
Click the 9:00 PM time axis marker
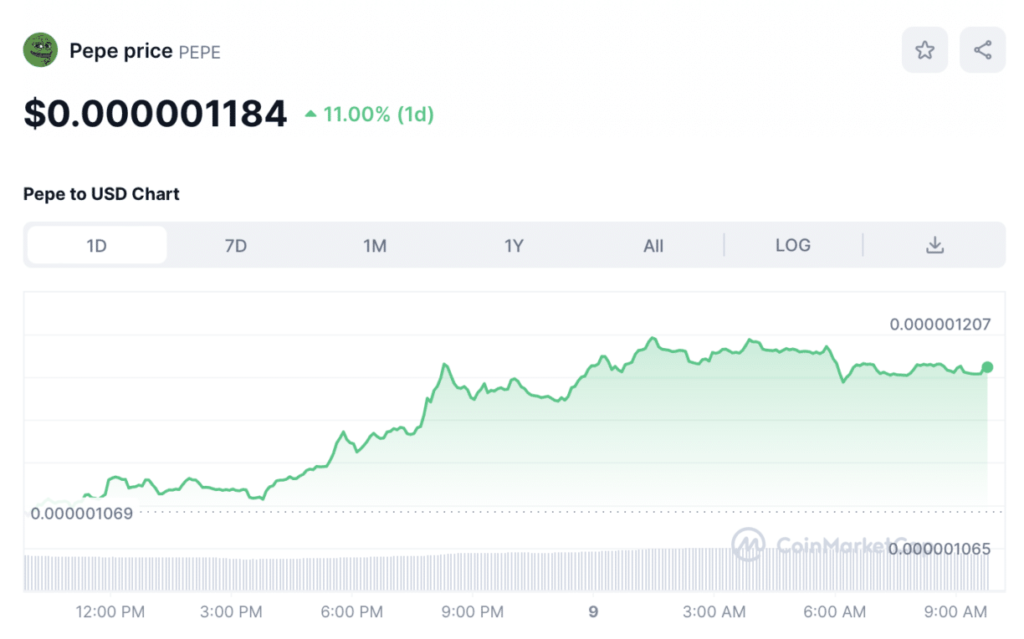[472, 611]
